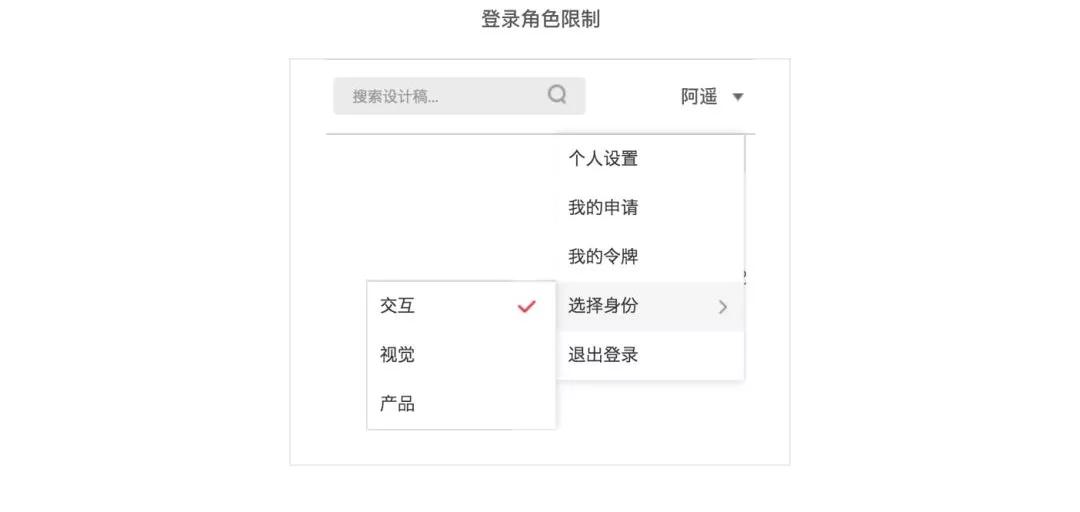Choose 我的令牌 in the dropdown
Viewport: 1080px width, 512px height.
(650, 257)
